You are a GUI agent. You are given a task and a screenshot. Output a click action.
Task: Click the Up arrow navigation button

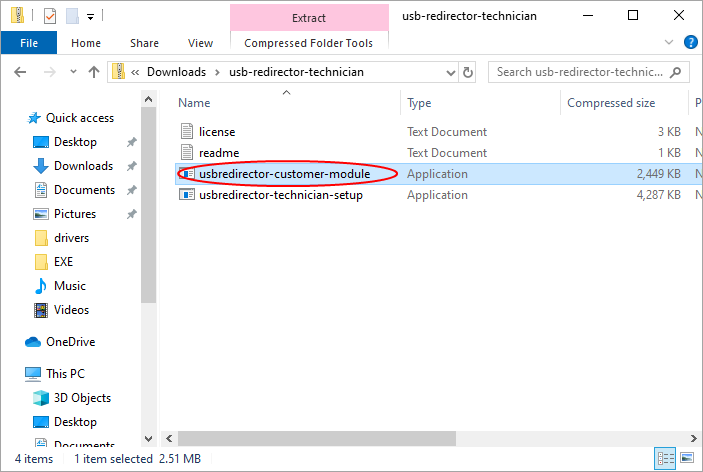[x=94, y=72]
